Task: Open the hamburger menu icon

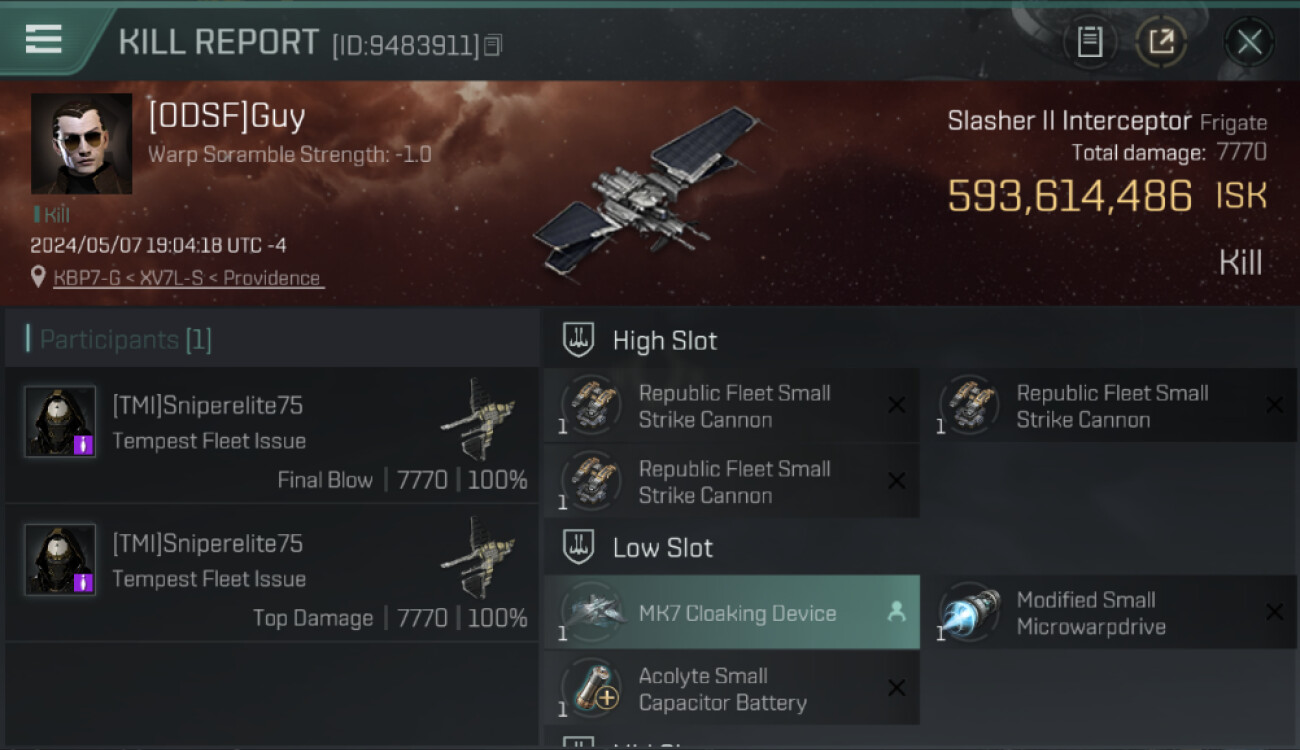Action: 43,40
